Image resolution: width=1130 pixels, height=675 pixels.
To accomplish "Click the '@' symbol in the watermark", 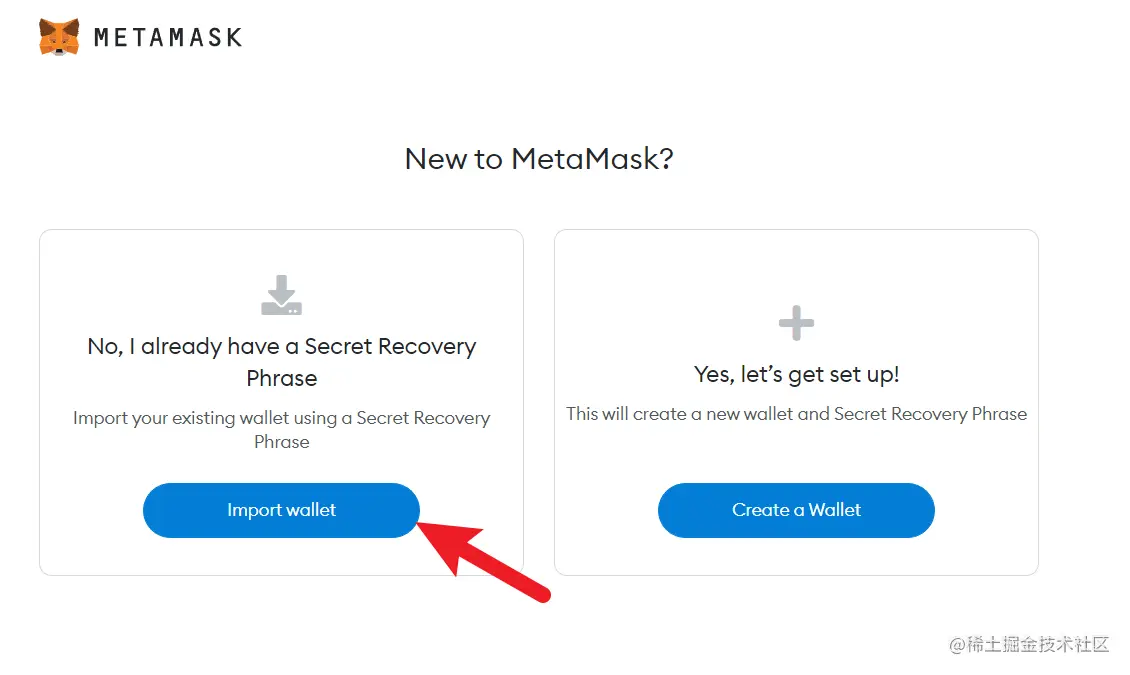I will pyautogui.click(x=957, y=645).
